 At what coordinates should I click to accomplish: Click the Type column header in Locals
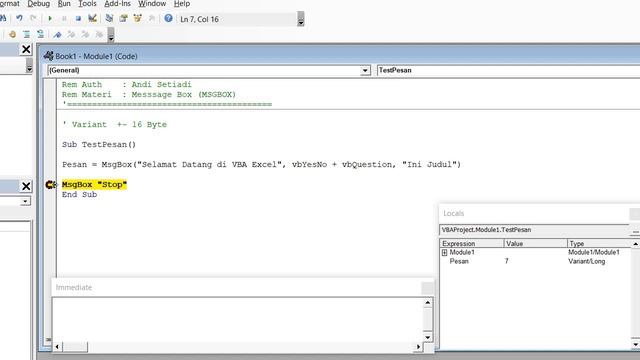pos(599,243)
